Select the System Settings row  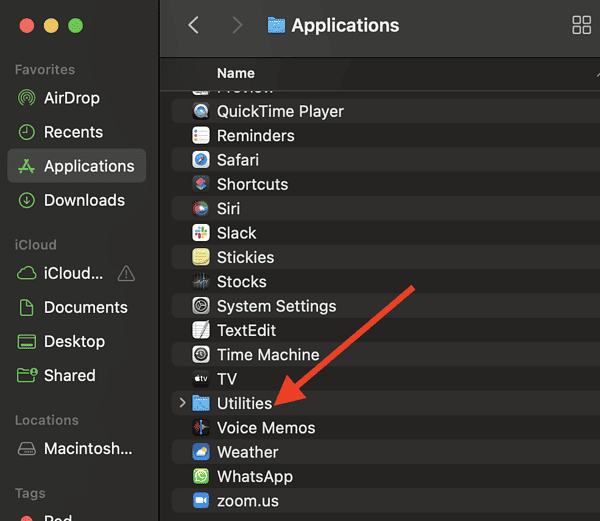(276, 306)
